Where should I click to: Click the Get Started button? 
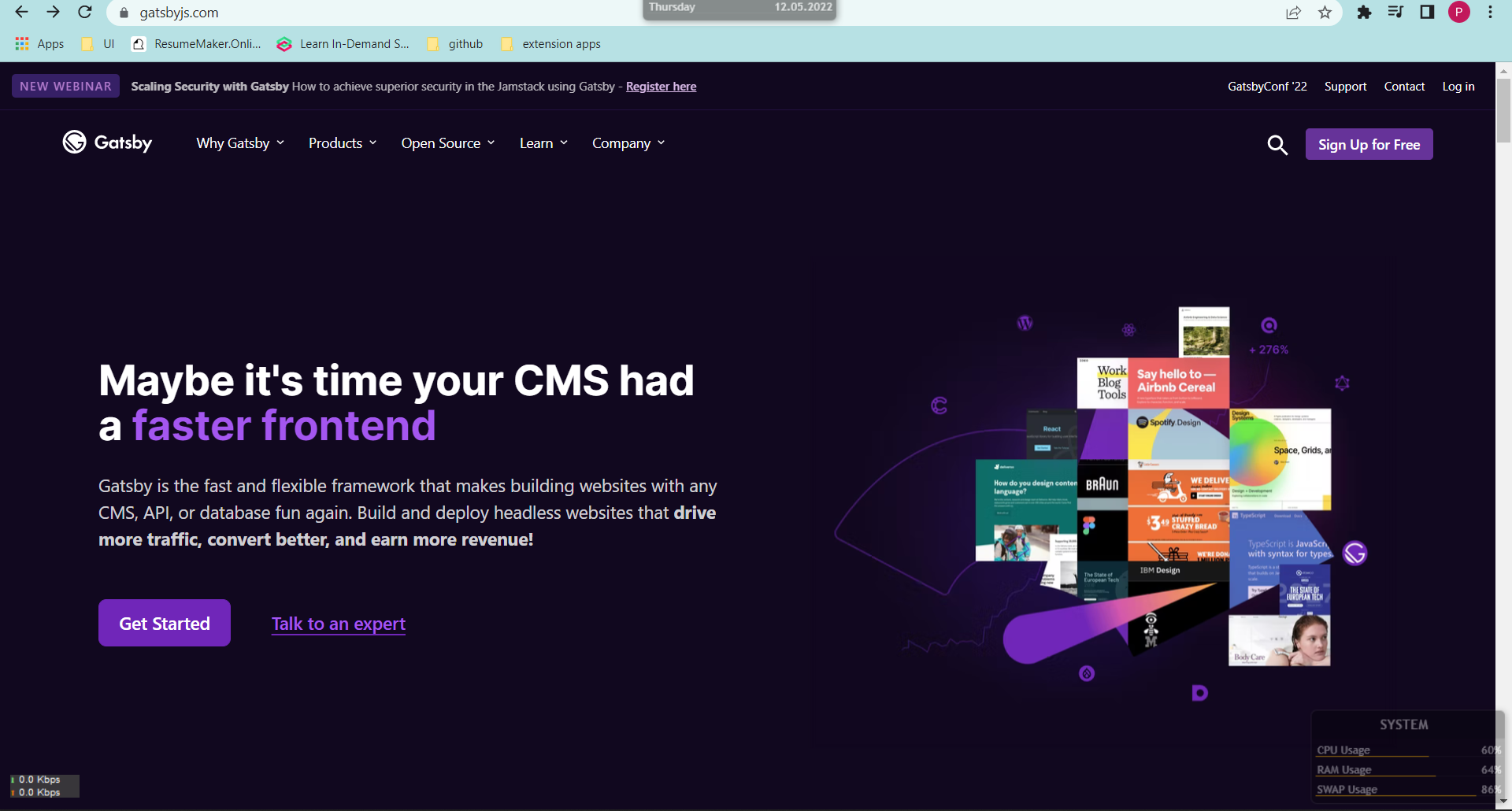165,623
